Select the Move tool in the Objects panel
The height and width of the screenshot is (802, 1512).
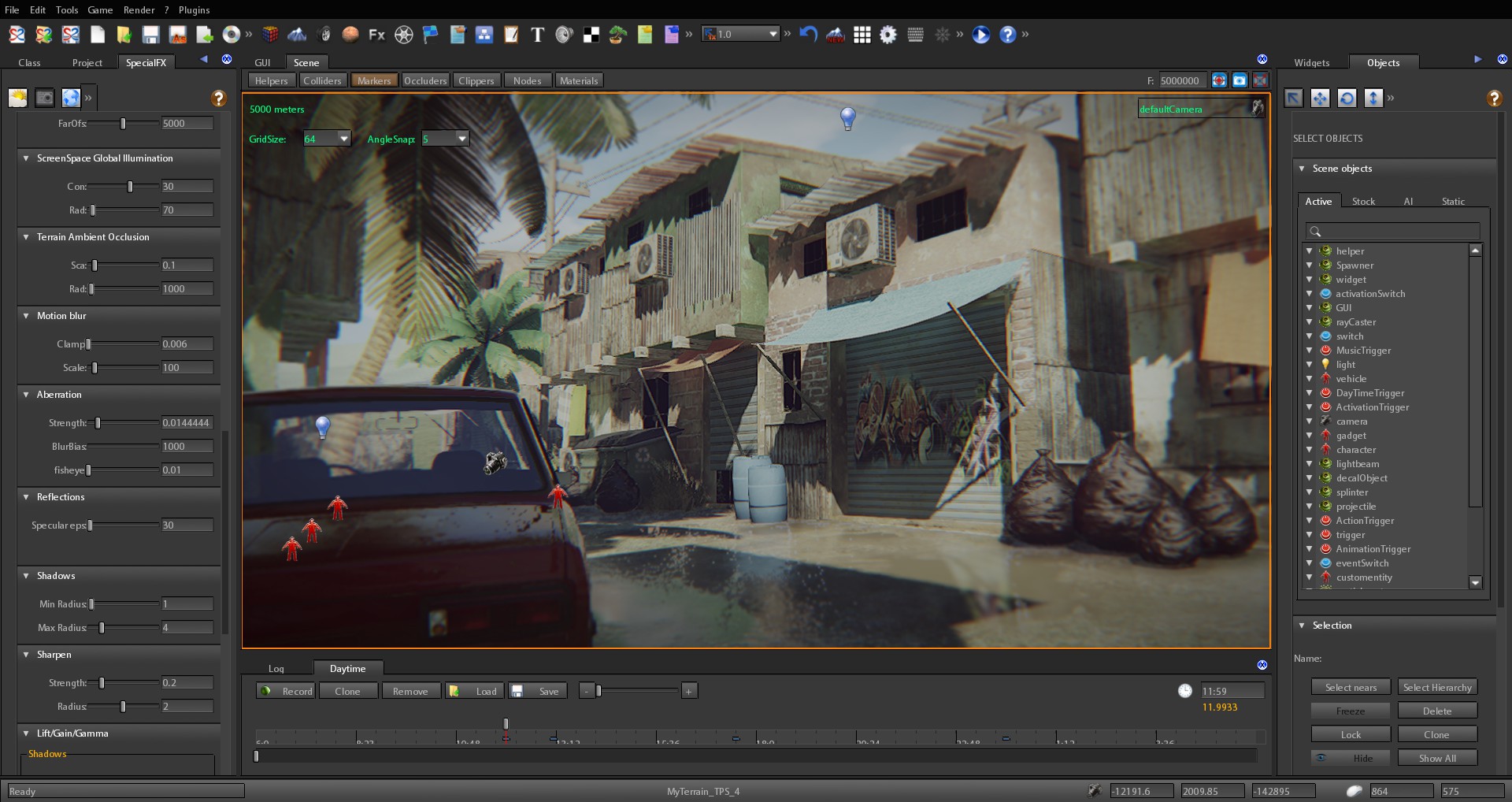(1320, 98)
